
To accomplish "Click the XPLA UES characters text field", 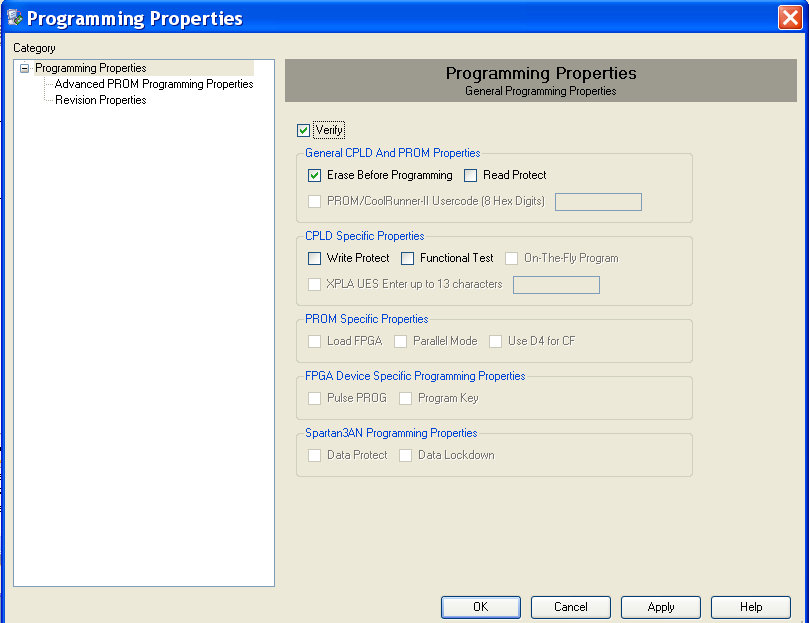I will (x=556, y=285).
